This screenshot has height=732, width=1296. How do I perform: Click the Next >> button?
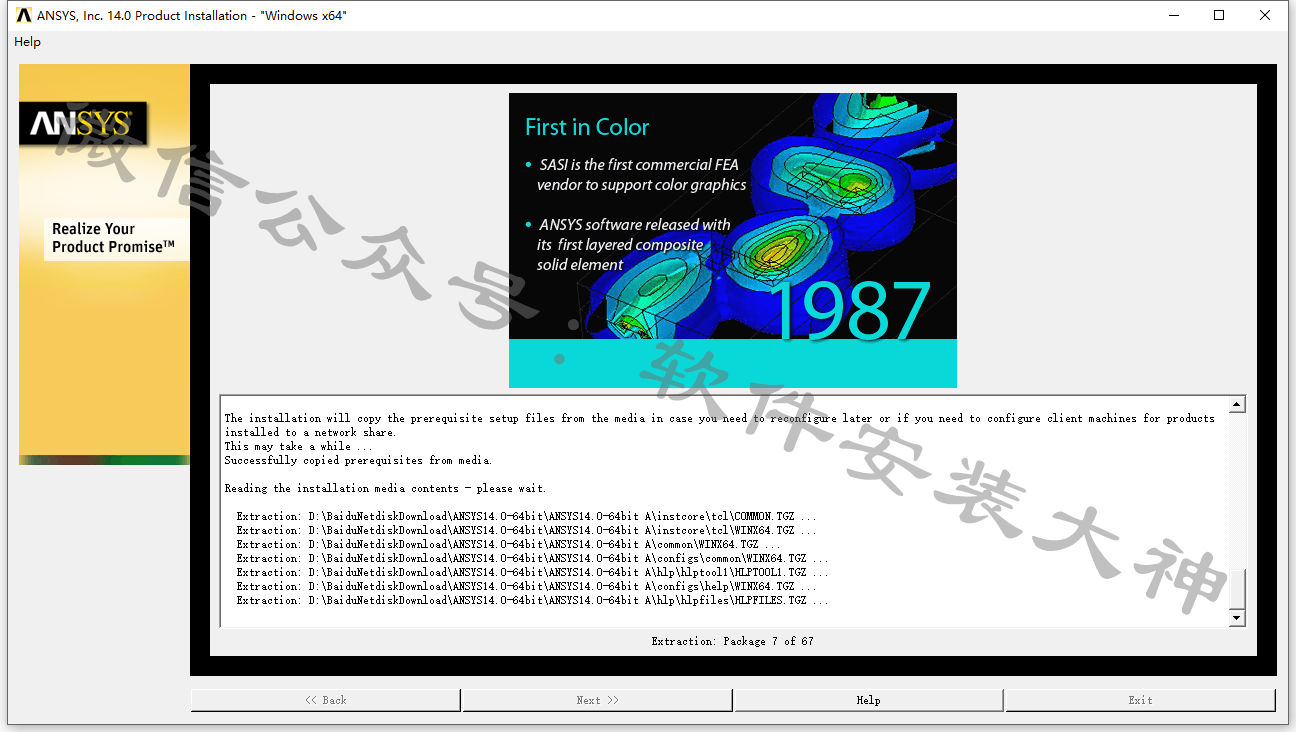click(597, 700)
